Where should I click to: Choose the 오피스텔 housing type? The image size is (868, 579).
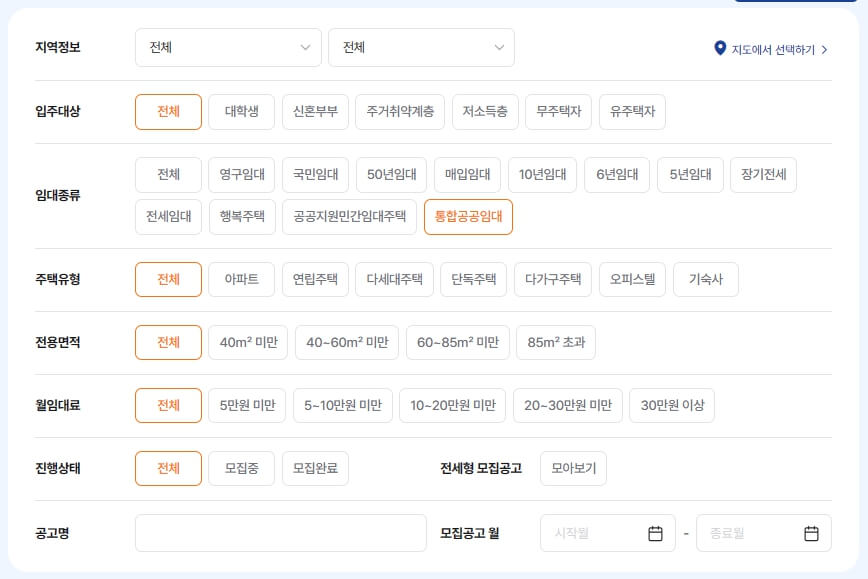tap(632, 279)
